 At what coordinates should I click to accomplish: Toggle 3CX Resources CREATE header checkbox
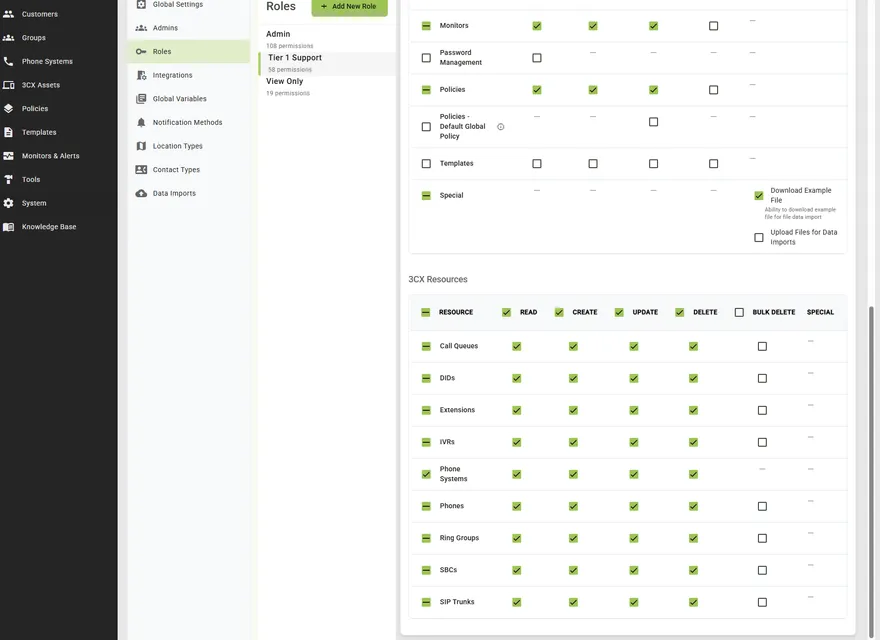[559, 312]
